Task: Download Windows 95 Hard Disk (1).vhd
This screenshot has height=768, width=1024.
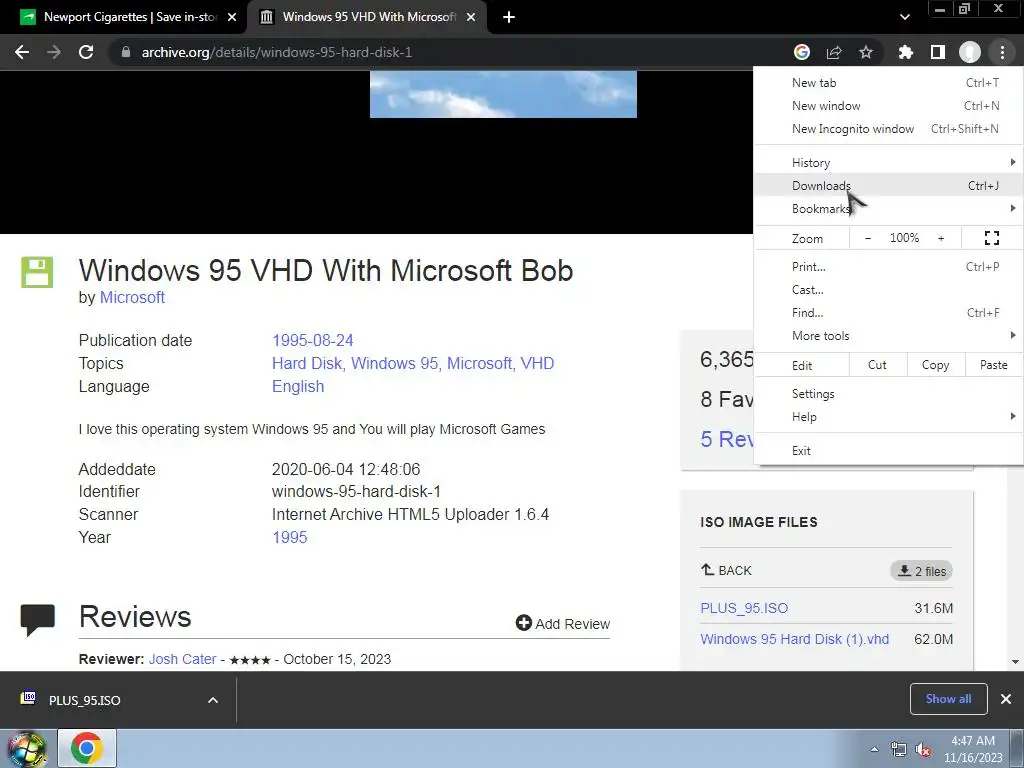Action: pos(794,639)
